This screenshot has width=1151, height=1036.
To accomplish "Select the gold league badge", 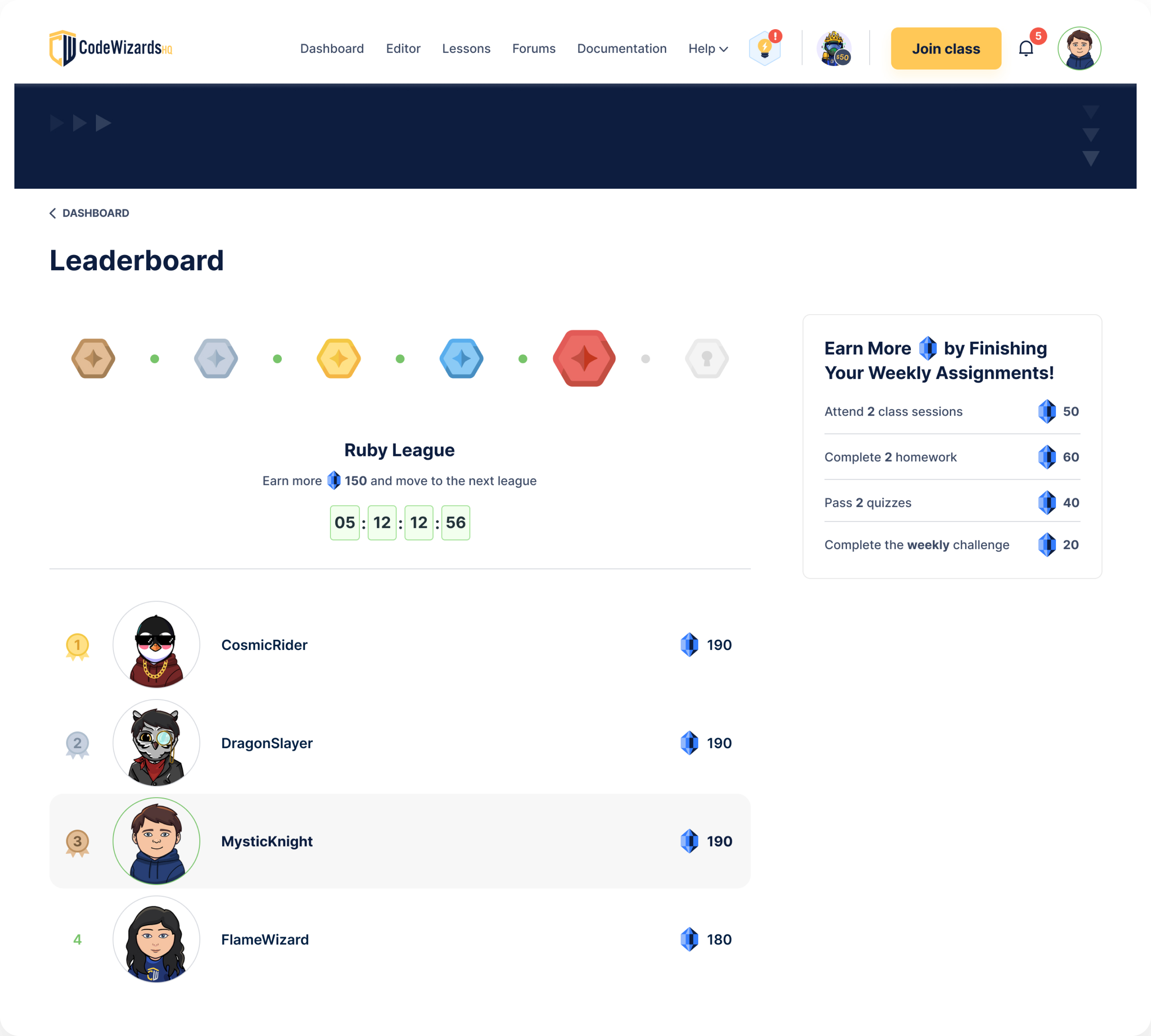I will click(x=339, y=359).
